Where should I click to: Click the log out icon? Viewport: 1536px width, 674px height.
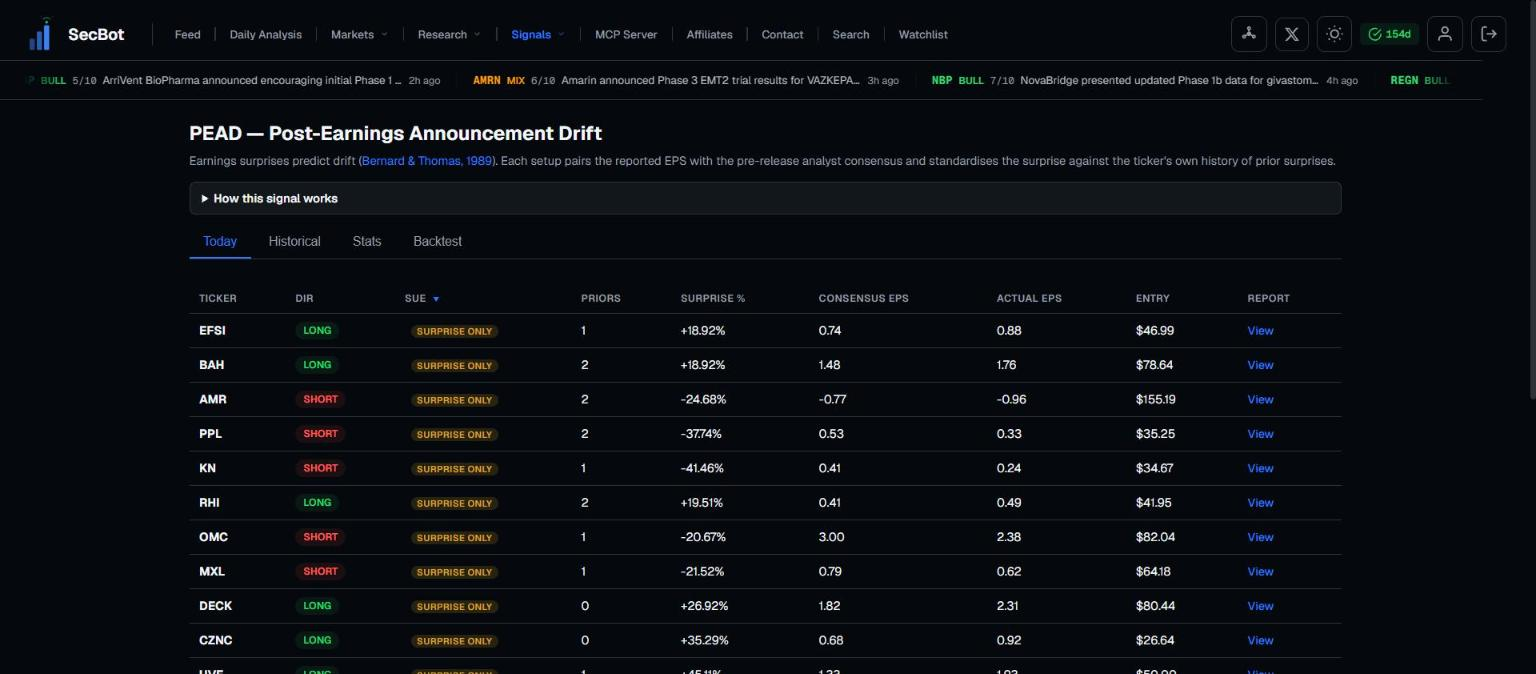pos(1489,34)
